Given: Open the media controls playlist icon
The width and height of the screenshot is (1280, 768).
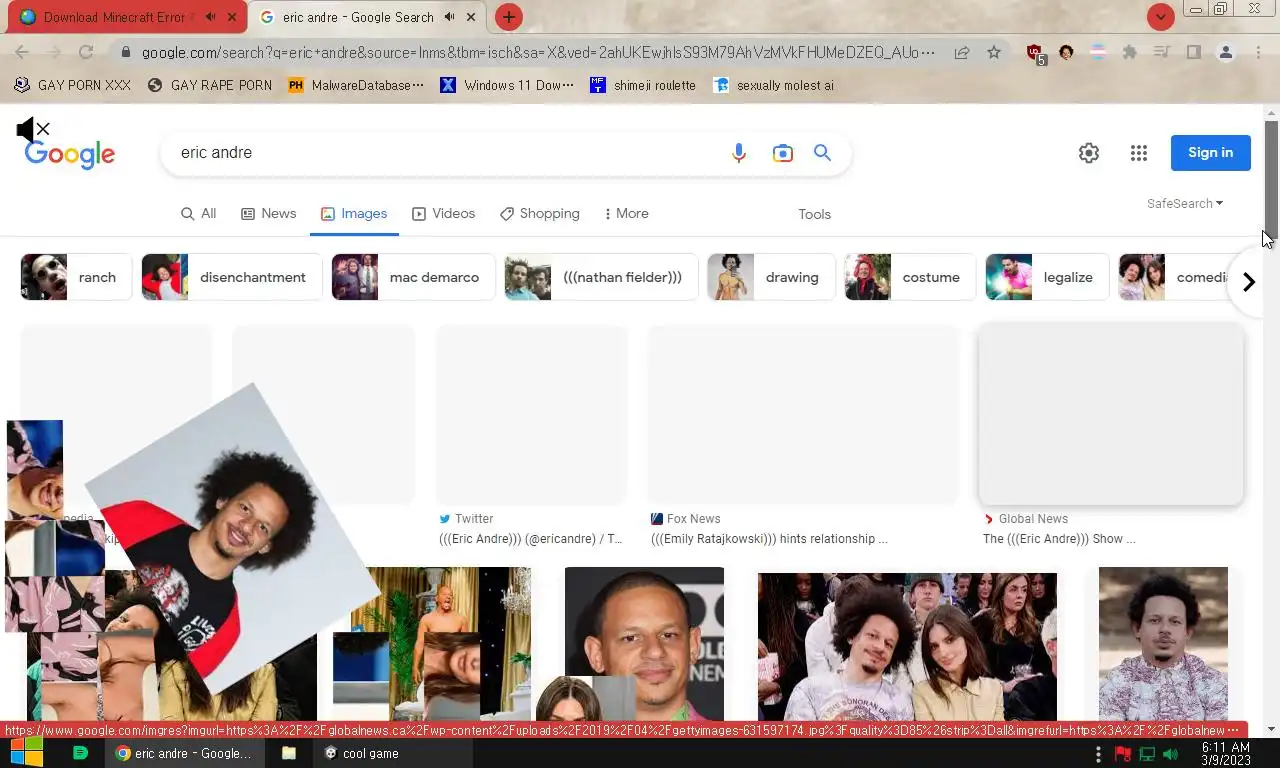Looking at the screenshot, I should coord(1161,52).
